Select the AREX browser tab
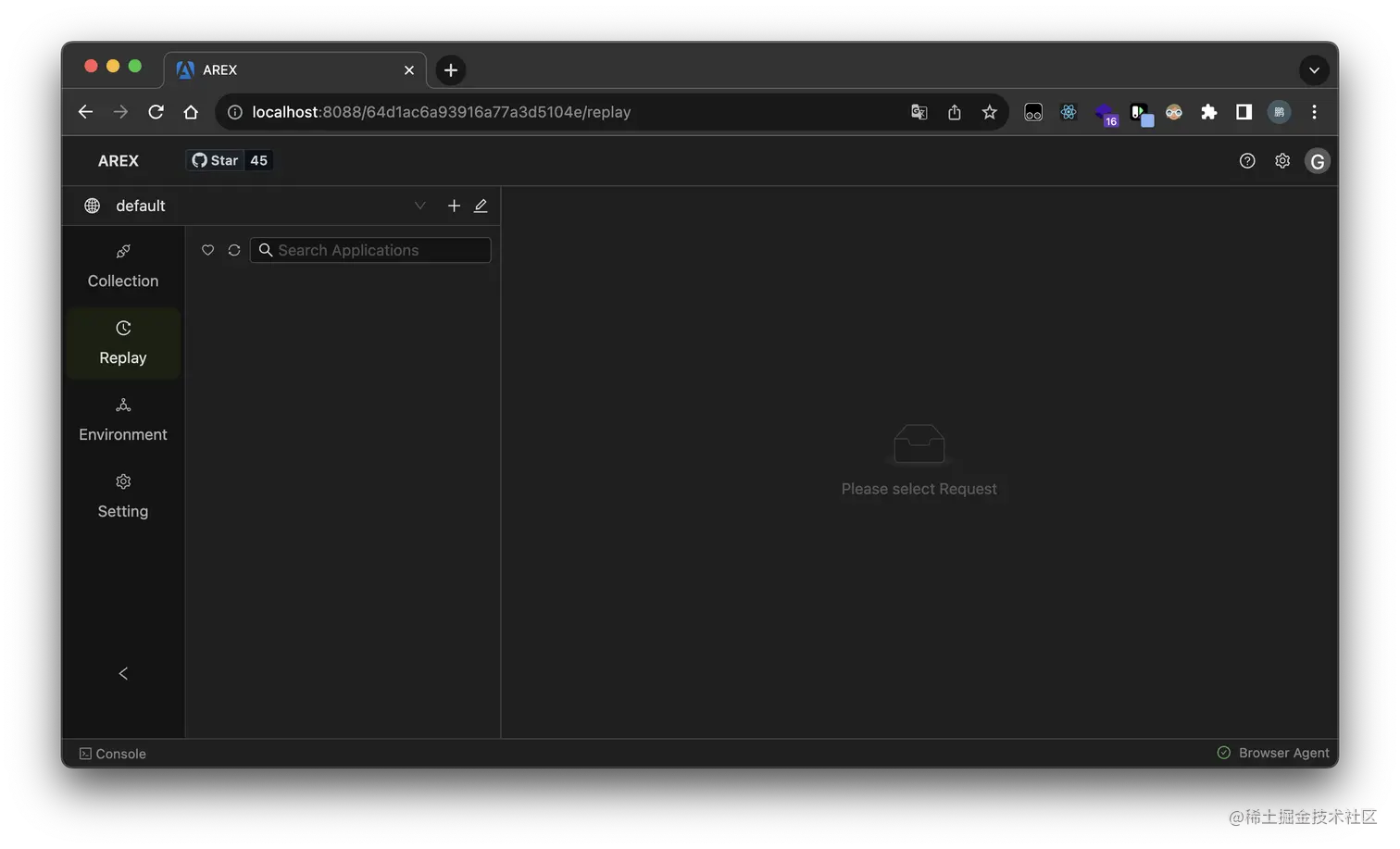Screen dimensions: 1400x849 coord(294,70)
